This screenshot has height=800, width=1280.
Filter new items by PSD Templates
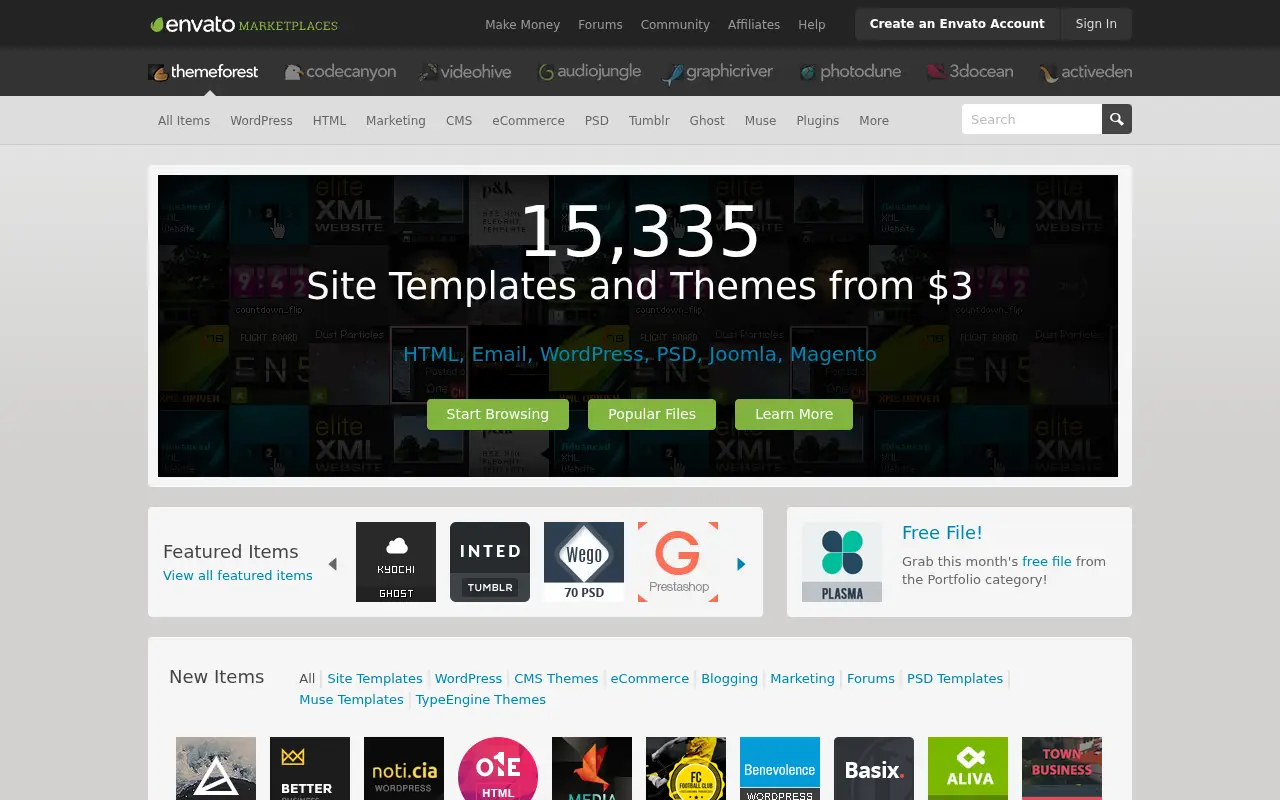pyautogui.click(x=955, y=678)
